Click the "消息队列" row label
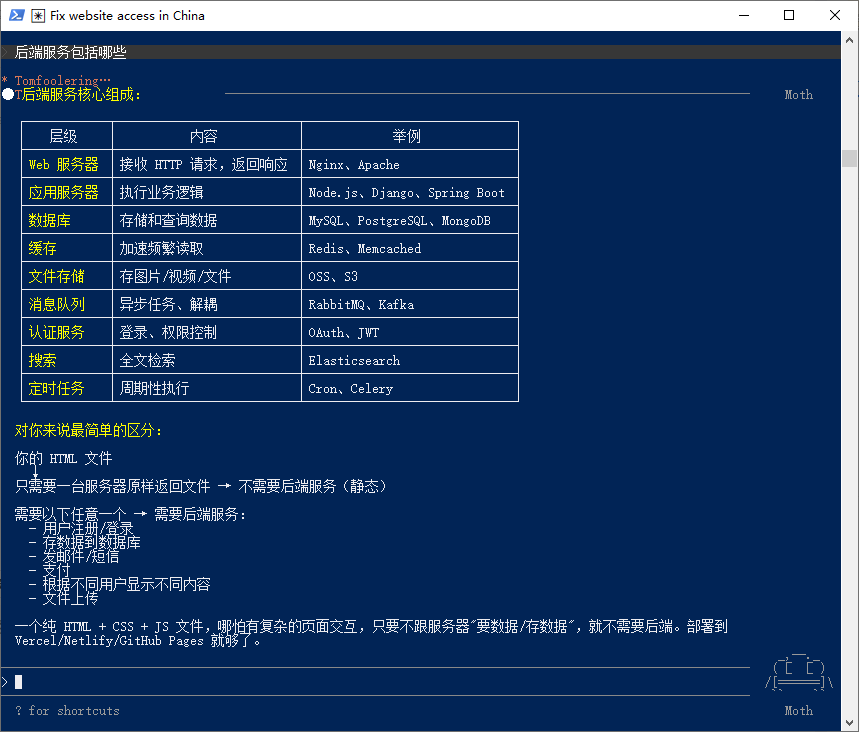Viewport: 859px width, 732px height. [x=57, y=305]
